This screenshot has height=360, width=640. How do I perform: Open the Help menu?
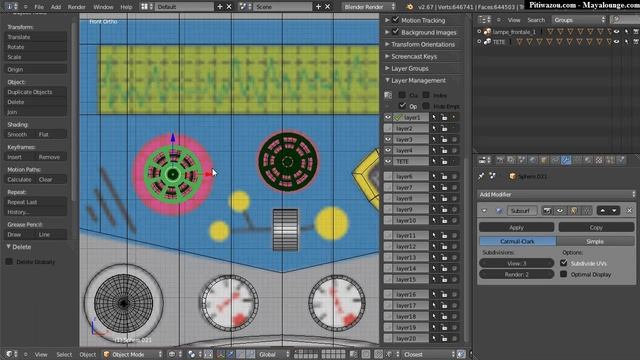click(126, 7)
